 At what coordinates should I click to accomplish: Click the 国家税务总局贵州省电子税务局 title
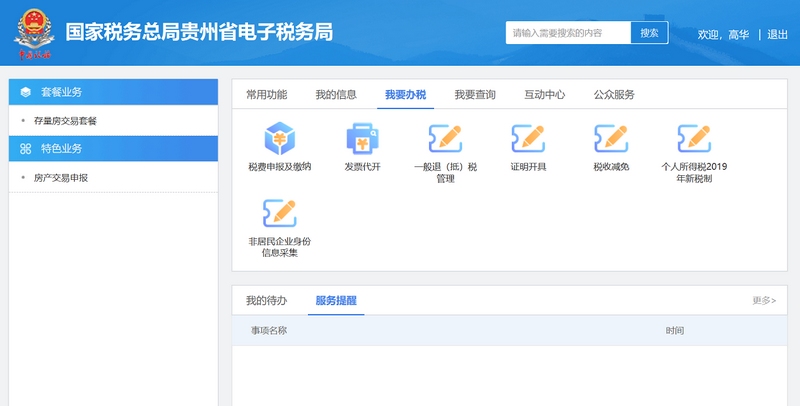pyautogui.click(x=199, y=32)
